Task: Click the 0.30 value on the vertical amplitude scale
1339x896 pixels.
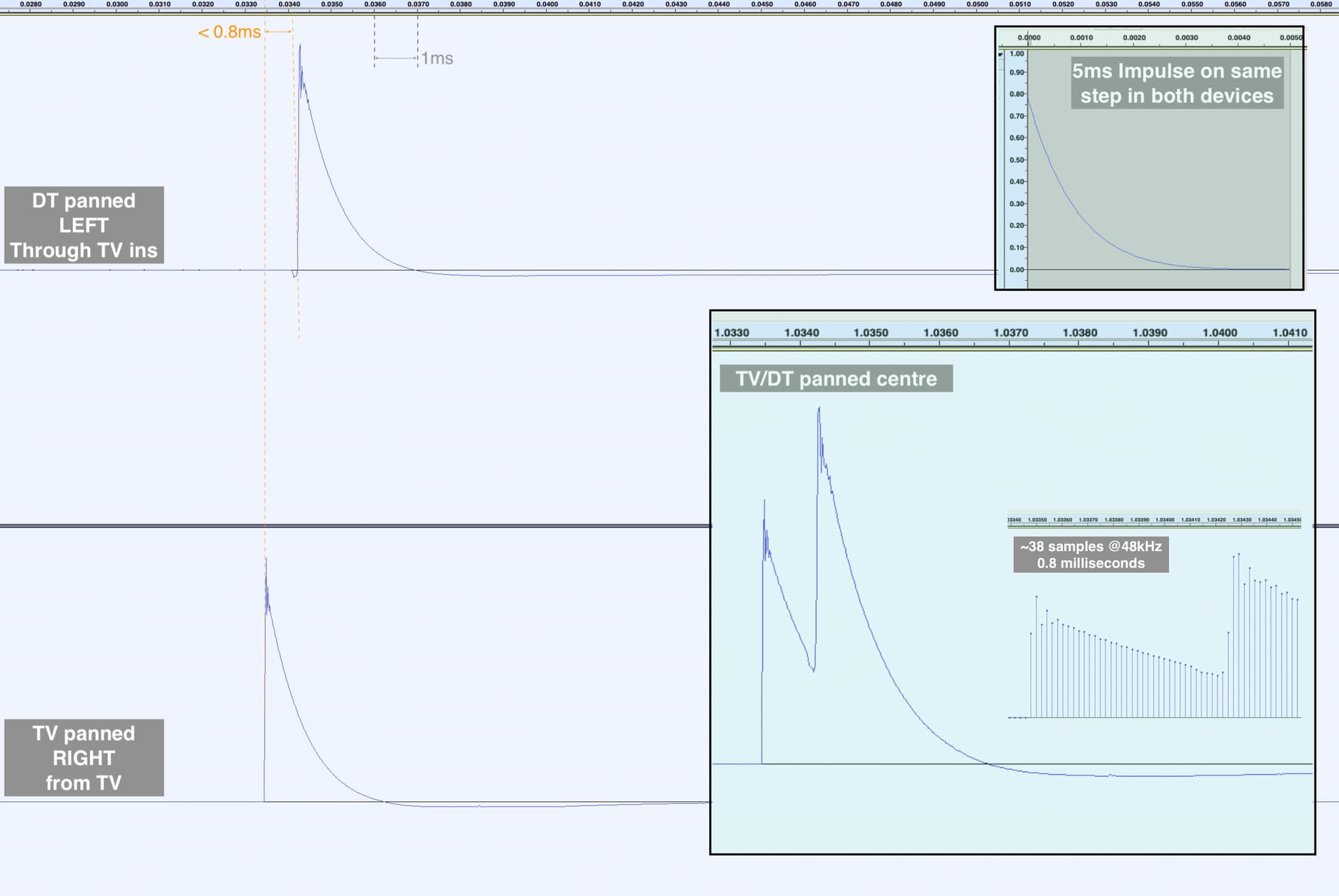Action: pyautogui.click(x=1017, y=204)
